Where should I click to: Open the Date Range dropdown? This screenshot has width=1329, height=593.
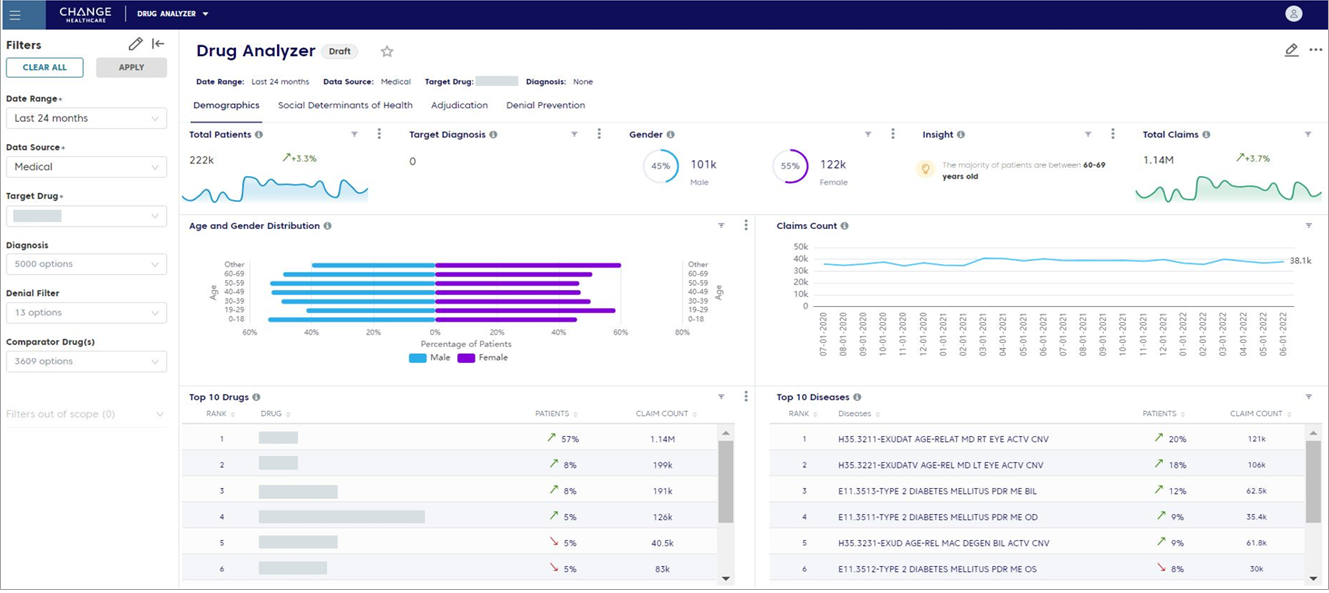[x=86, y=118]
